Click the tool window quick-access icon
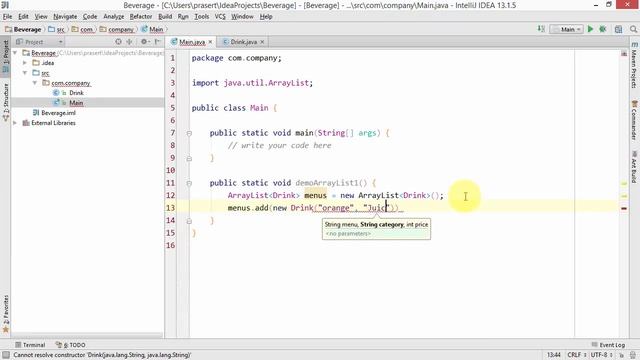This screenshot has height=360, width=640. coord(6,355)
